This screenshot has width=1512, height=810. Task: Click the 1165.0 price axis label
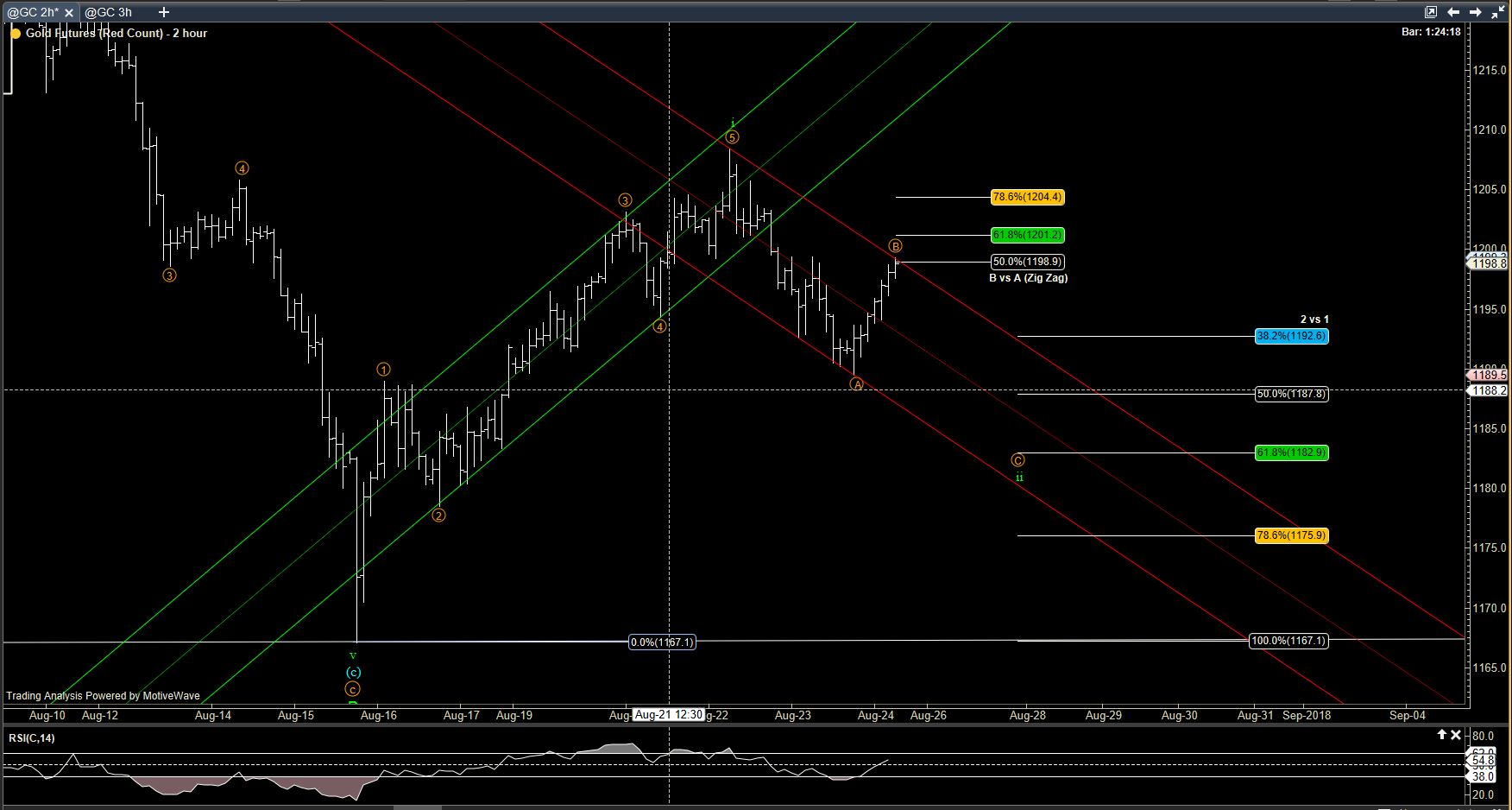(1490, 668)
